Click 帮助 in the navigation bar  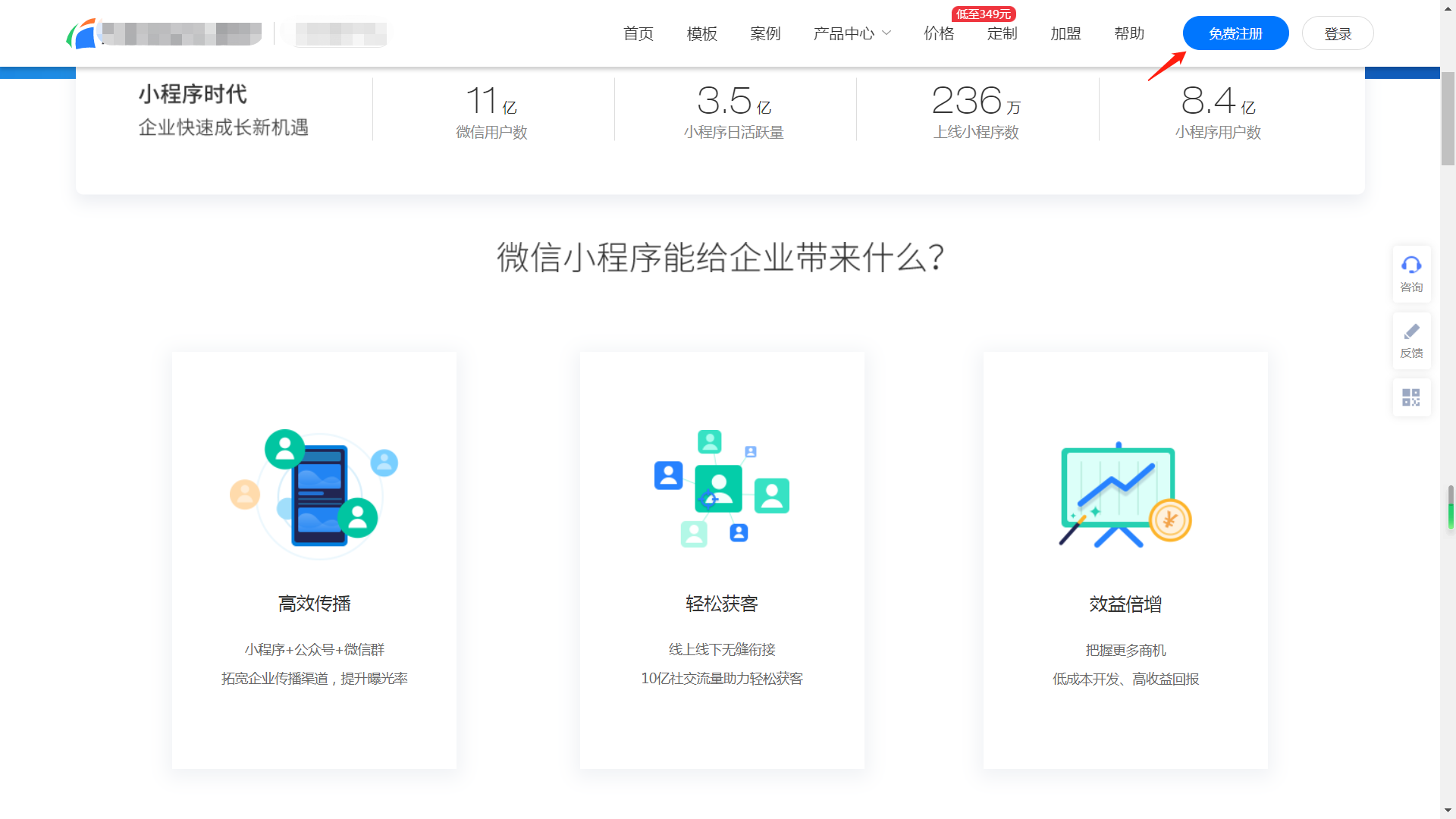pos(1129,33)
